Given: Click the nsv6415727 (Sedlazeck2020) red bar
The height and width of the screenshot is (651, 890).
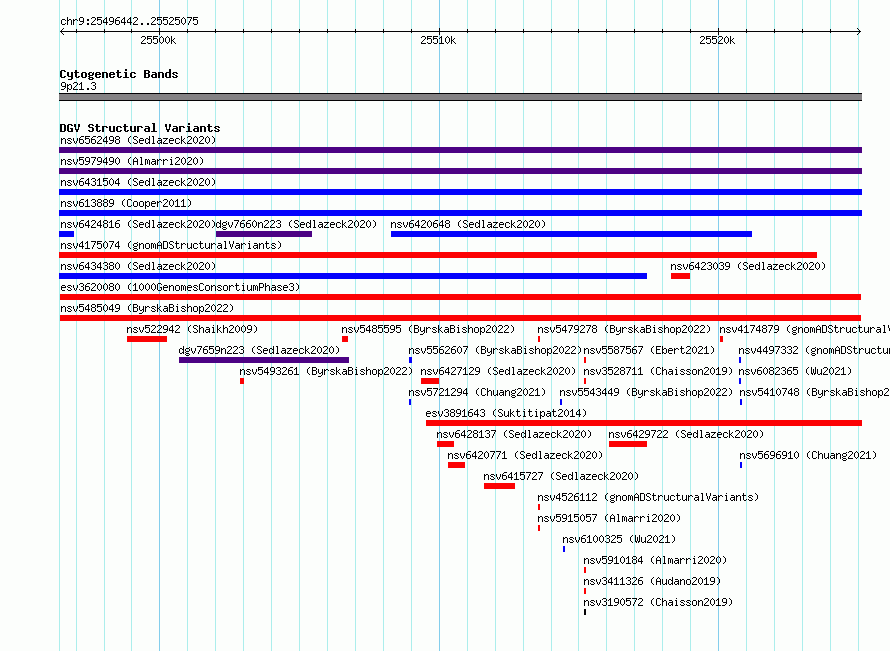Looking at the screenshot, I should coord(499,486).
